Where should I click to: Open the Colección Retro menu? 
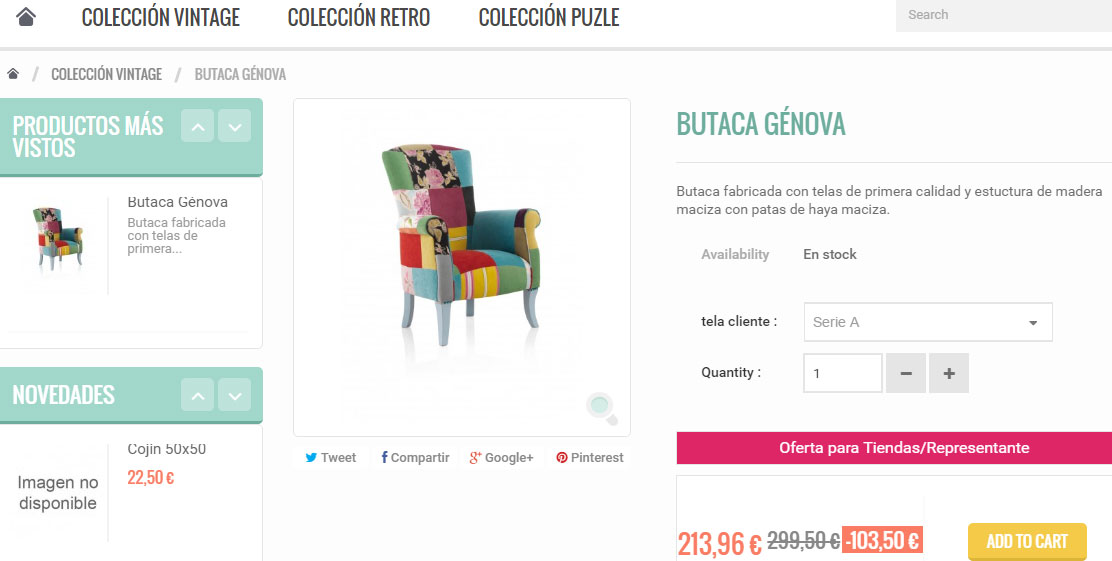click(359, 17)
